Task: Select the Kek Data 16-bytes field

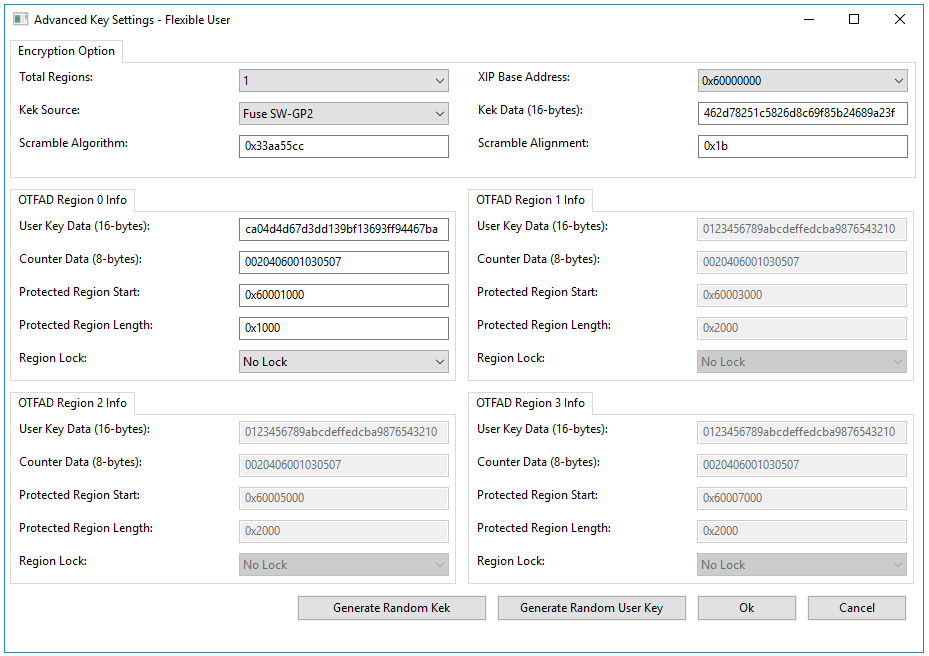Action: click(x=801, y=113)
